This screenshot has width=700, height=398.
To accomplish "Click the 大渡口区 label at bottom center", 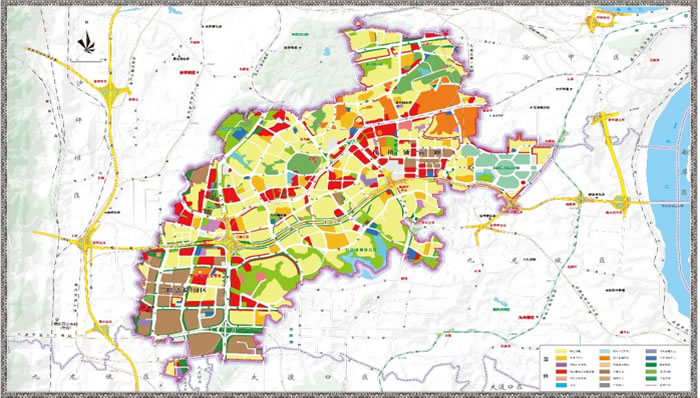I will (309, 377).
